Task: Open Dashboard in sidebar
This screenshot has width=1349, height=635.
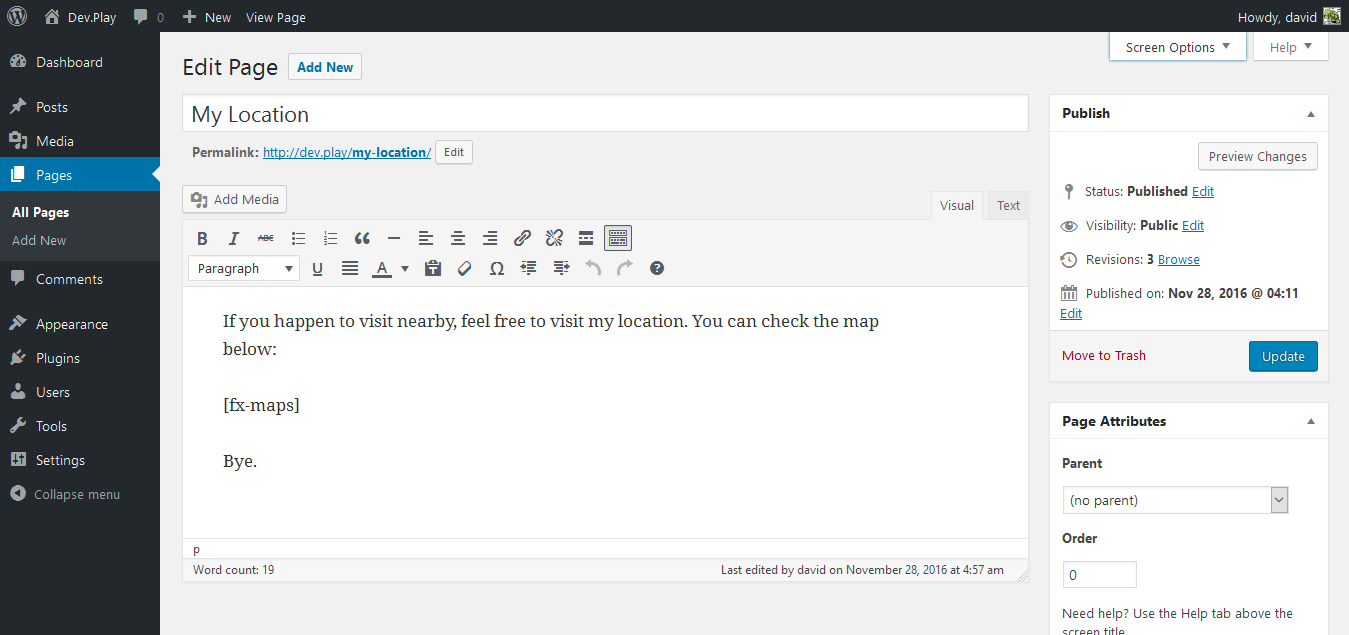Action: tap(80, 62)
